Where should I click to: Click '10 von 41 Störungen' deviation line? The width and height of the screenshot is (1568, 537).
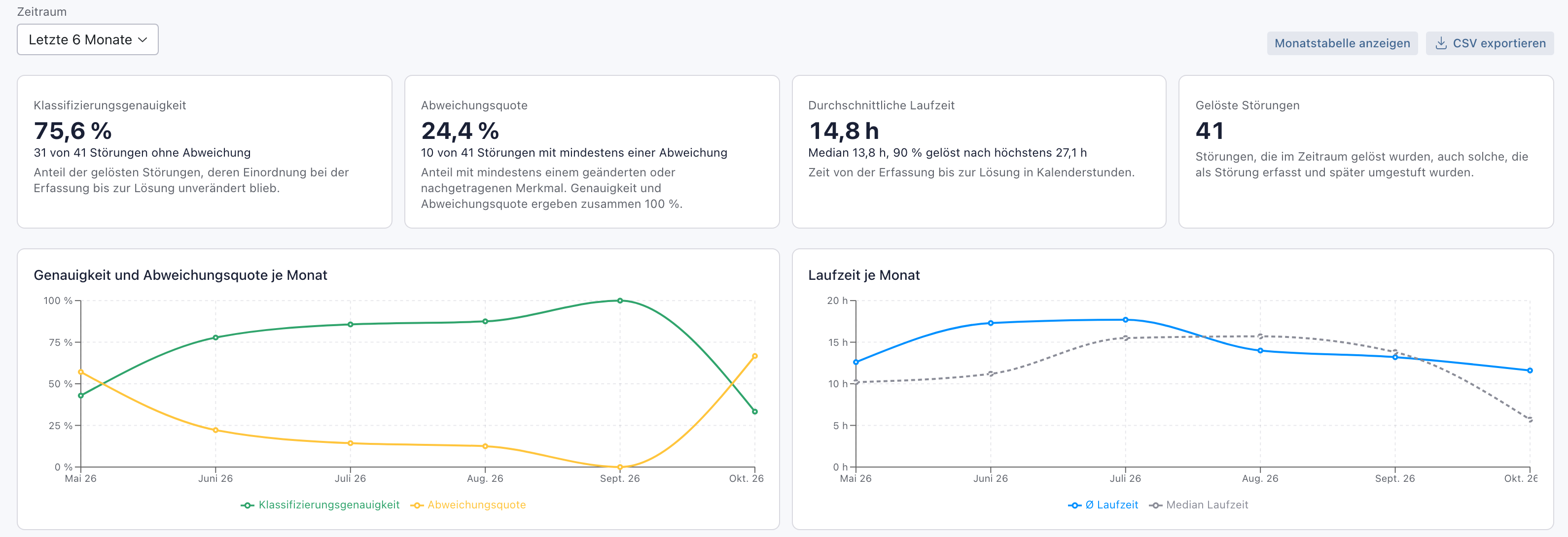(x=573, y=153)
